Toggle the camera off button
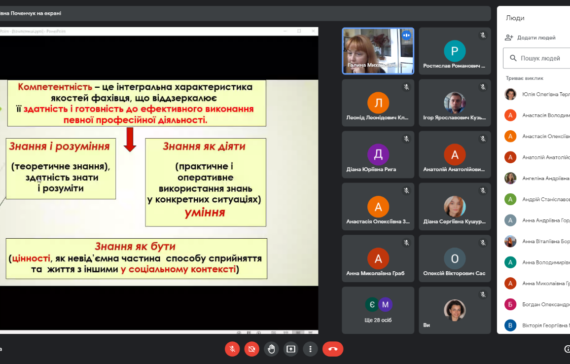Screen dimensions: 570x364 [252, 349]
